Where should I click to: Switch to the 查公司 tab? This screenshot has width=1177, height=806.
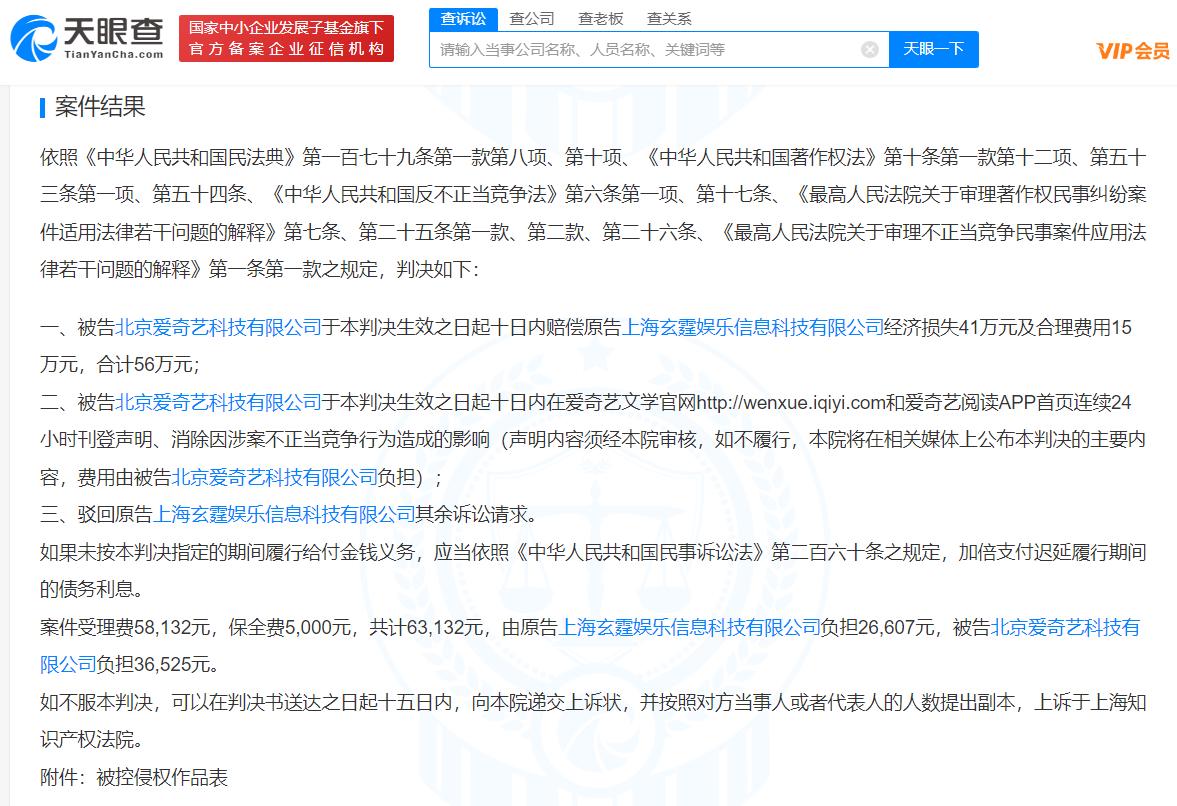[531, 19]
